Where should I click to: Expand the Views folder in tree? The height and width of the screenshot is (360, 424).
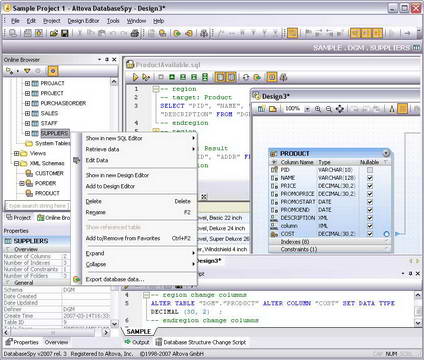(16, 154)
